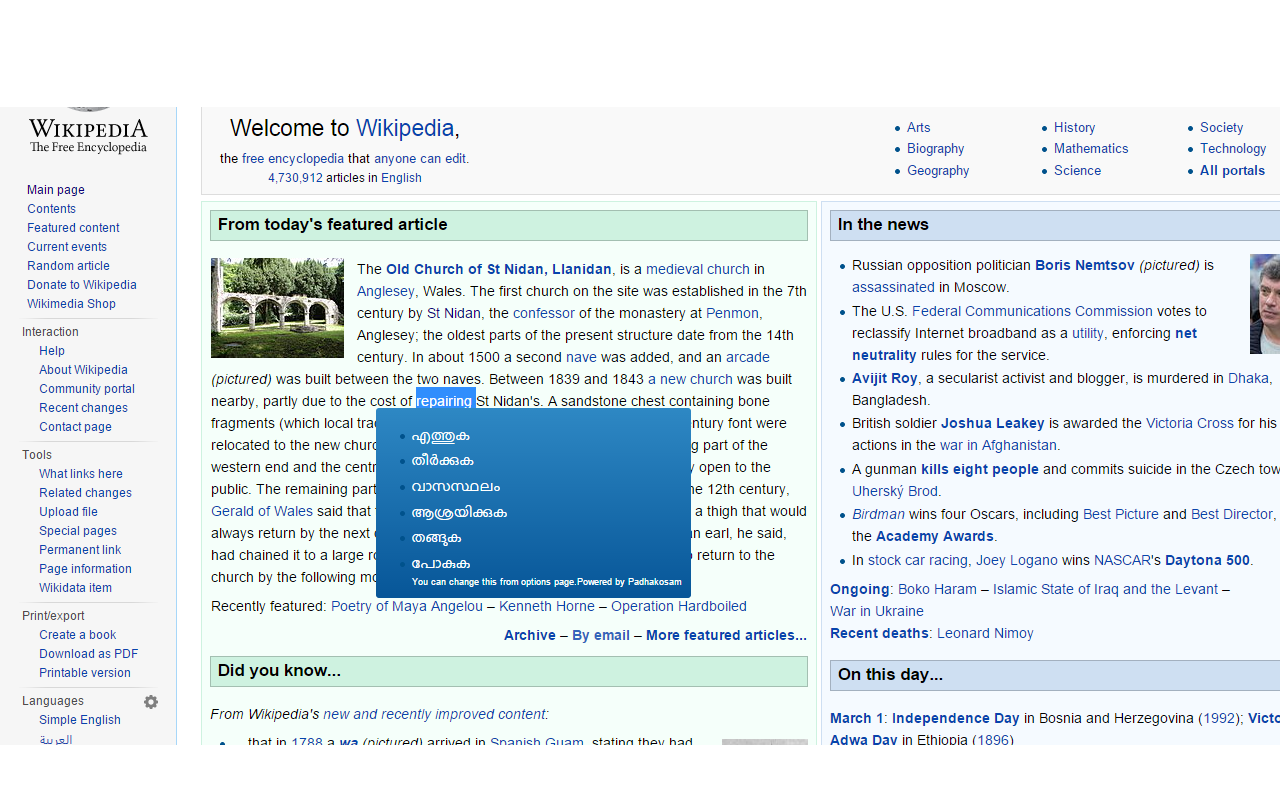
Task: Select last Malayalam meaning in popup
Action: pos(440,564)
